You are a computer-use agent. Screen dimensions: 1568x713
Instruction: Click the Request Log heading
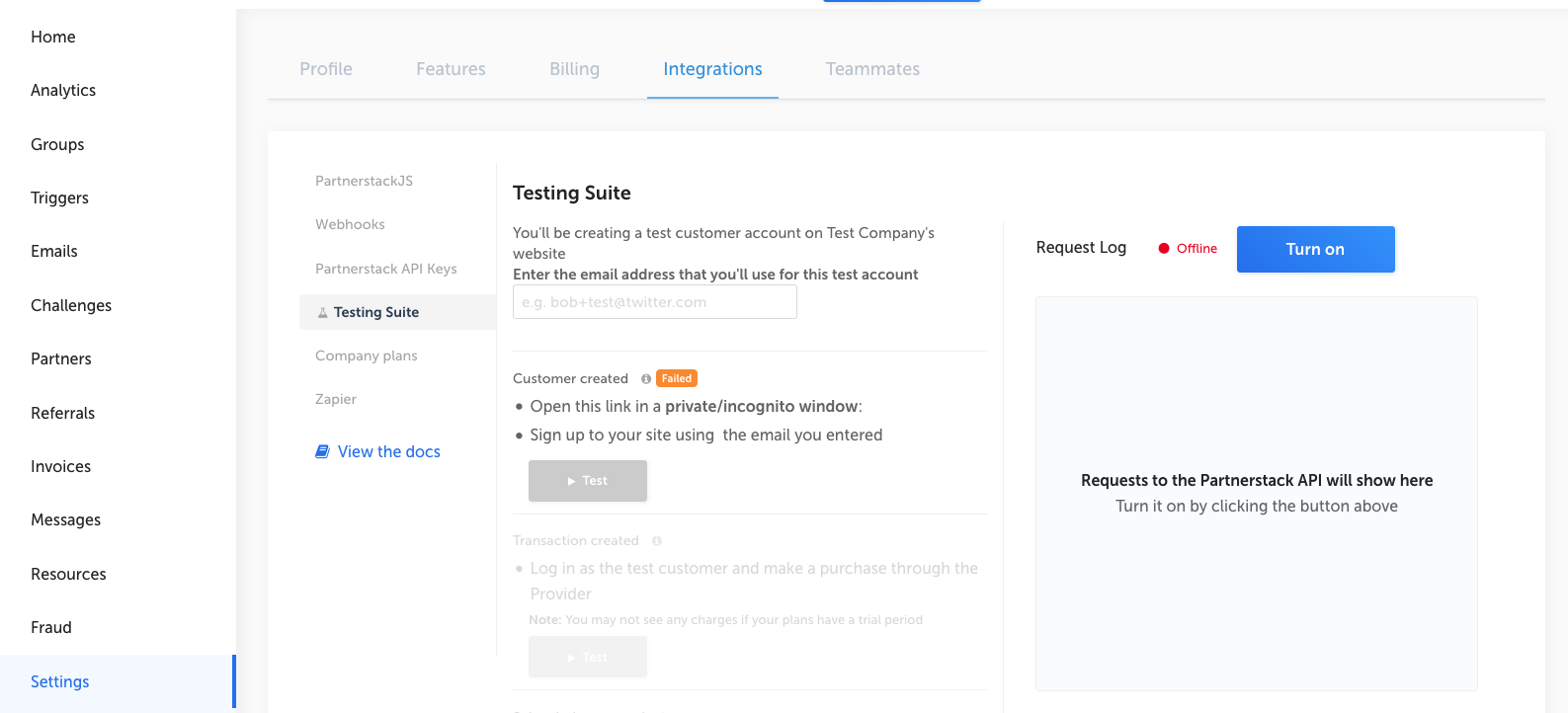[1081, 248]
